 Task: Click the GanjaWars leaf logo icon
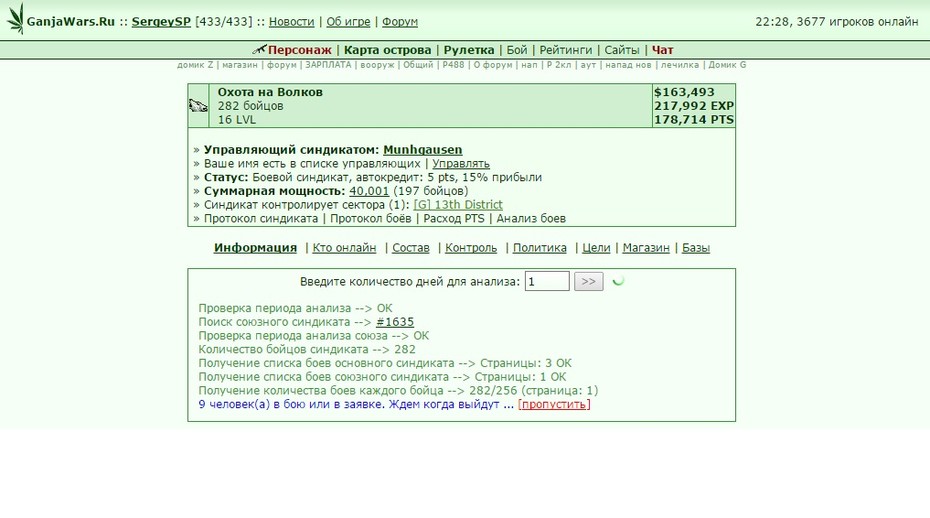click(16, 19)
